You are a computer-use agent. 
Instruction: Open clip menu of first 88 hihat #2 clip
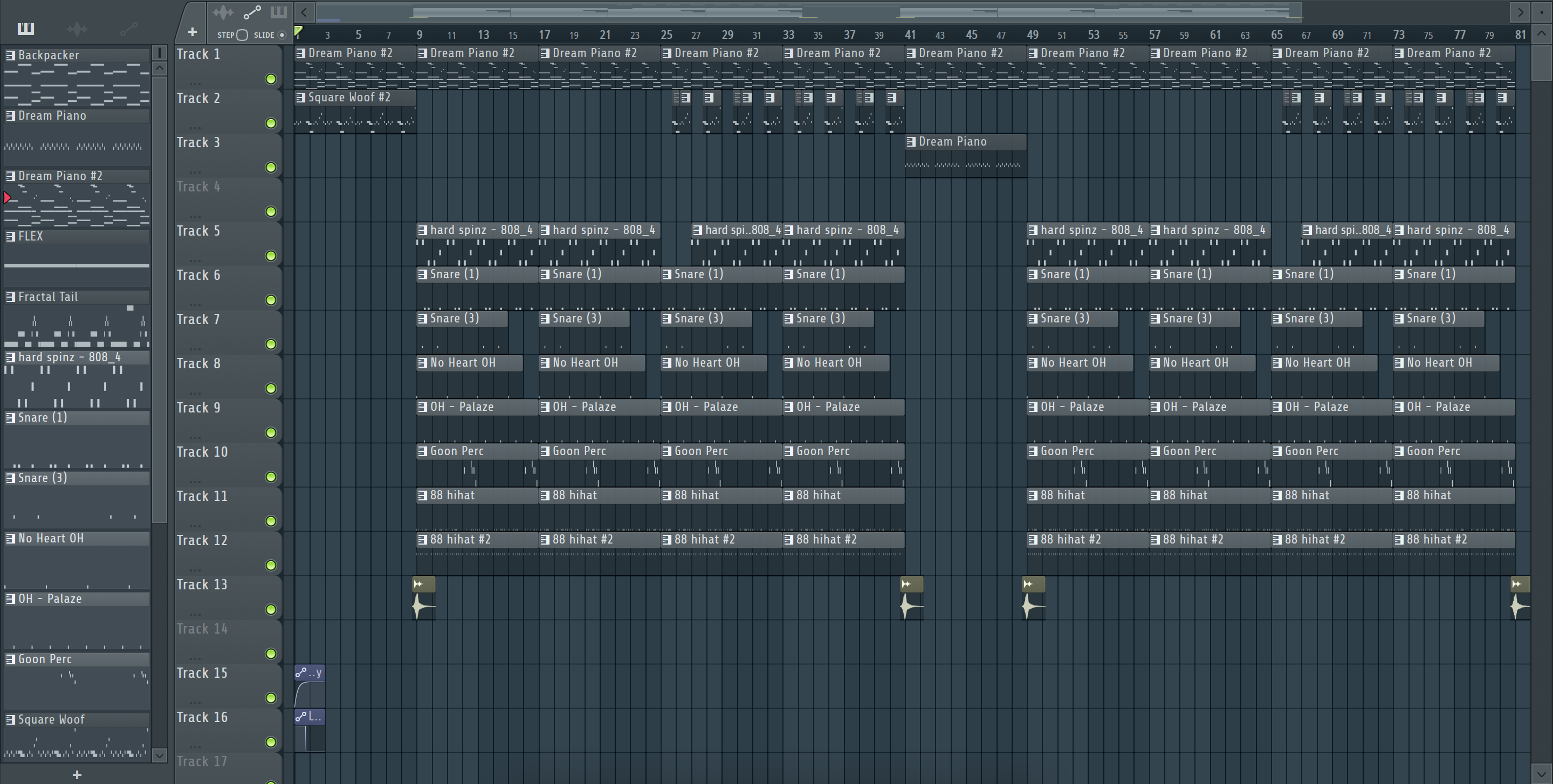click(423, 539)
